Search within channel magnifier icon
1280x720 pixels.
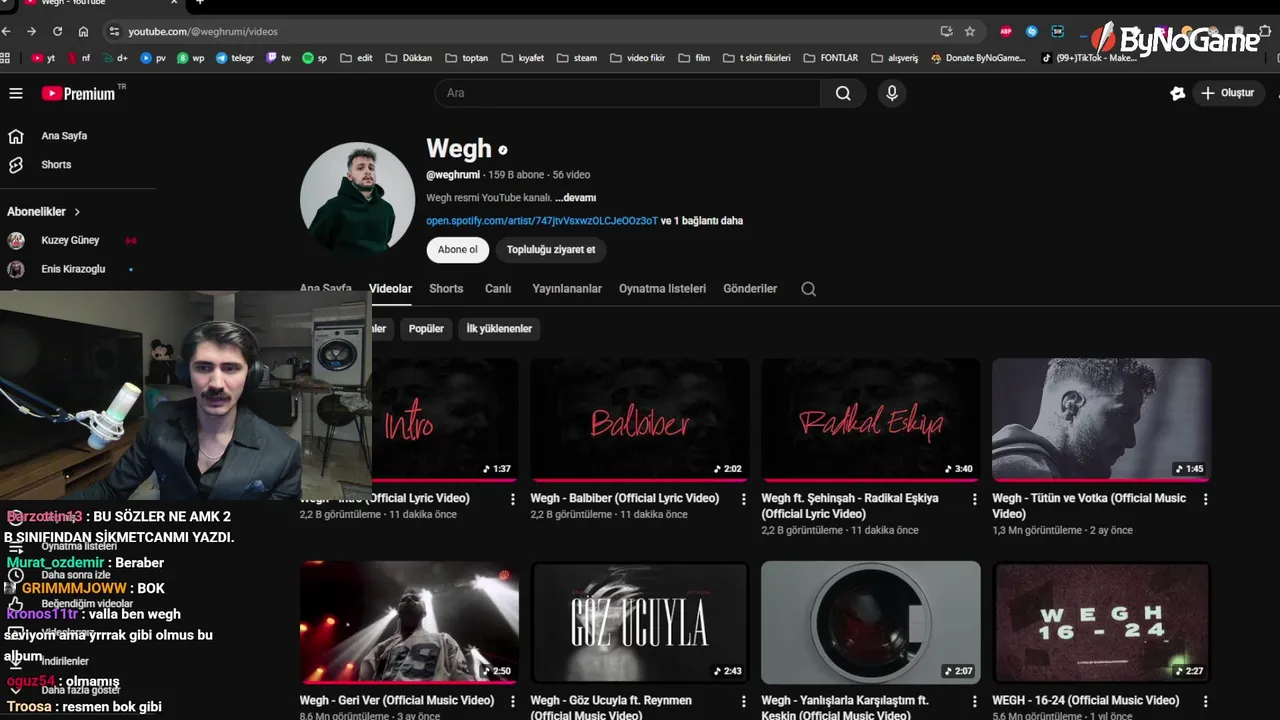pos(809,289)
